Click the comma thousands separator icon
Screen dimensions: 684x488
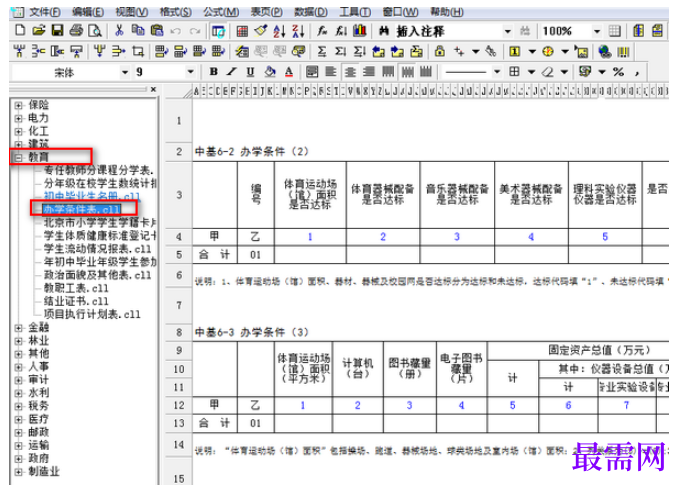637,73
